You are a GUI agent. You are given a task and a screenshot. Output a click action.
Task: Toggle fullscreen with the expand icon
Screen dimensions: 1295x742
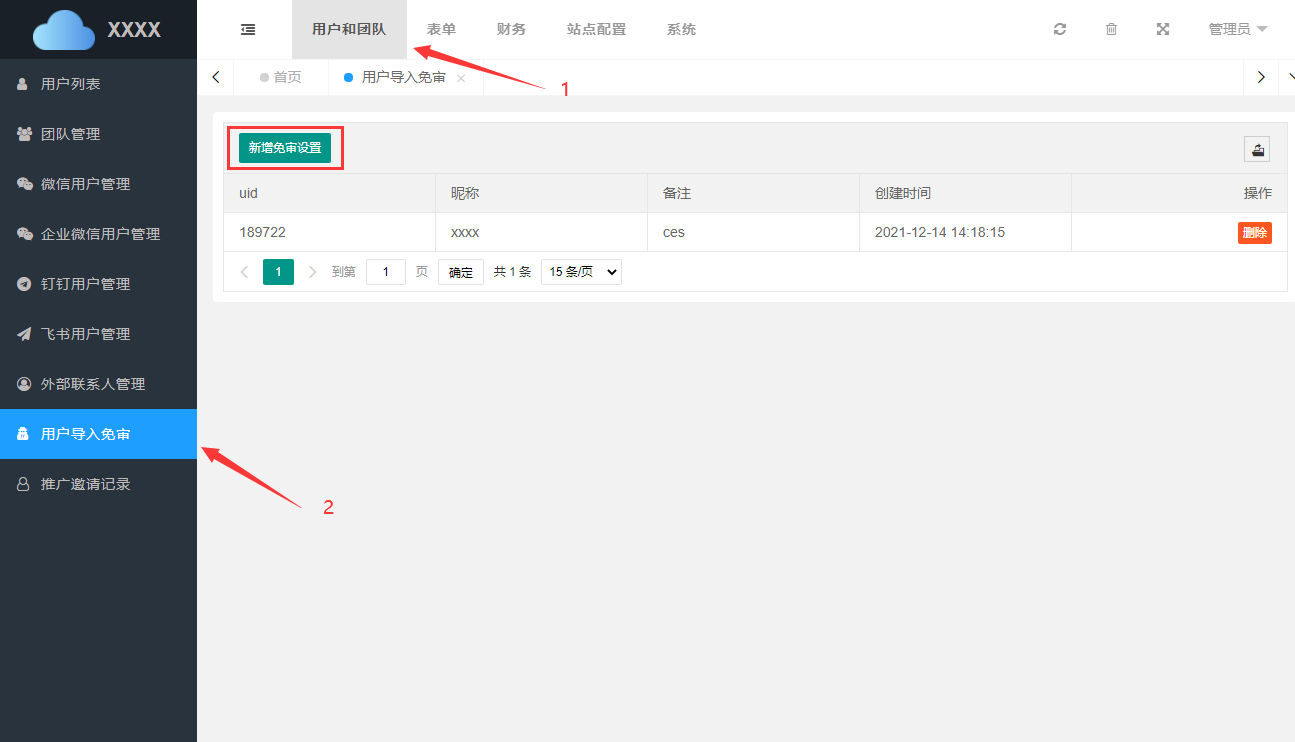[1163, 30]
